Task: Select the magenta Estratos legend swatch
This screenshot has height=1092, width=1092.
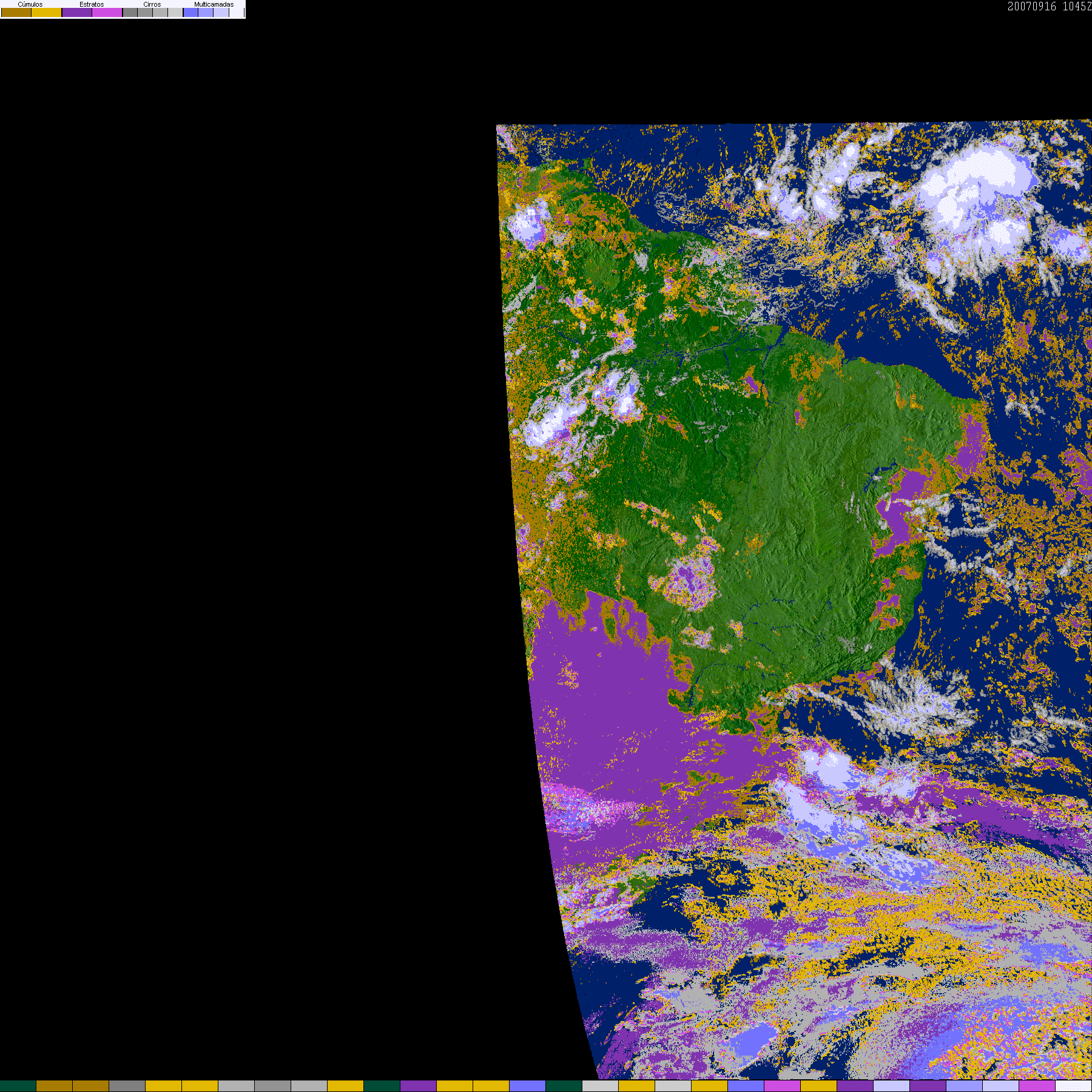Action: tap(107, 12)
